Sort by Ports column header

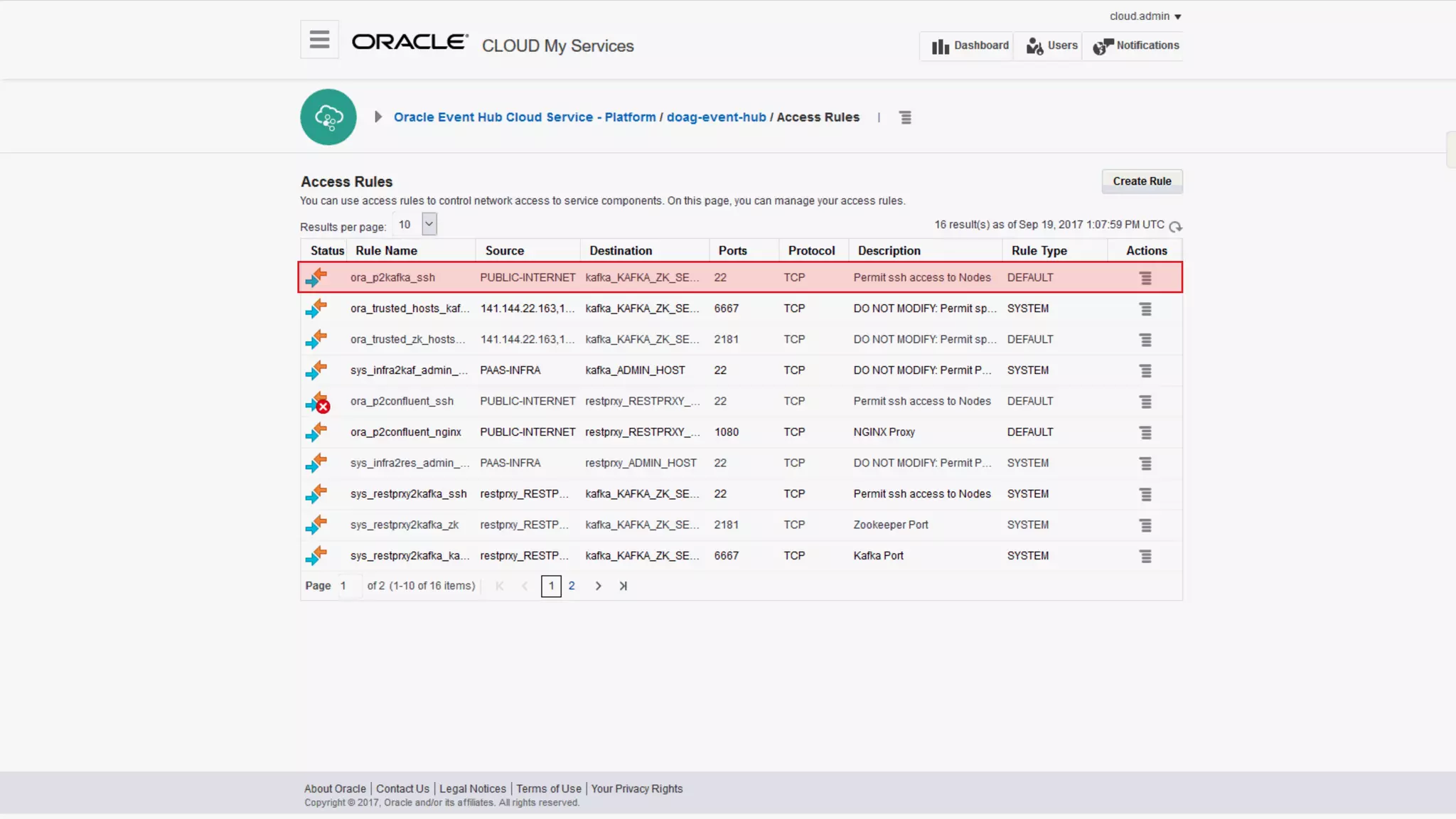pos(732,251)
